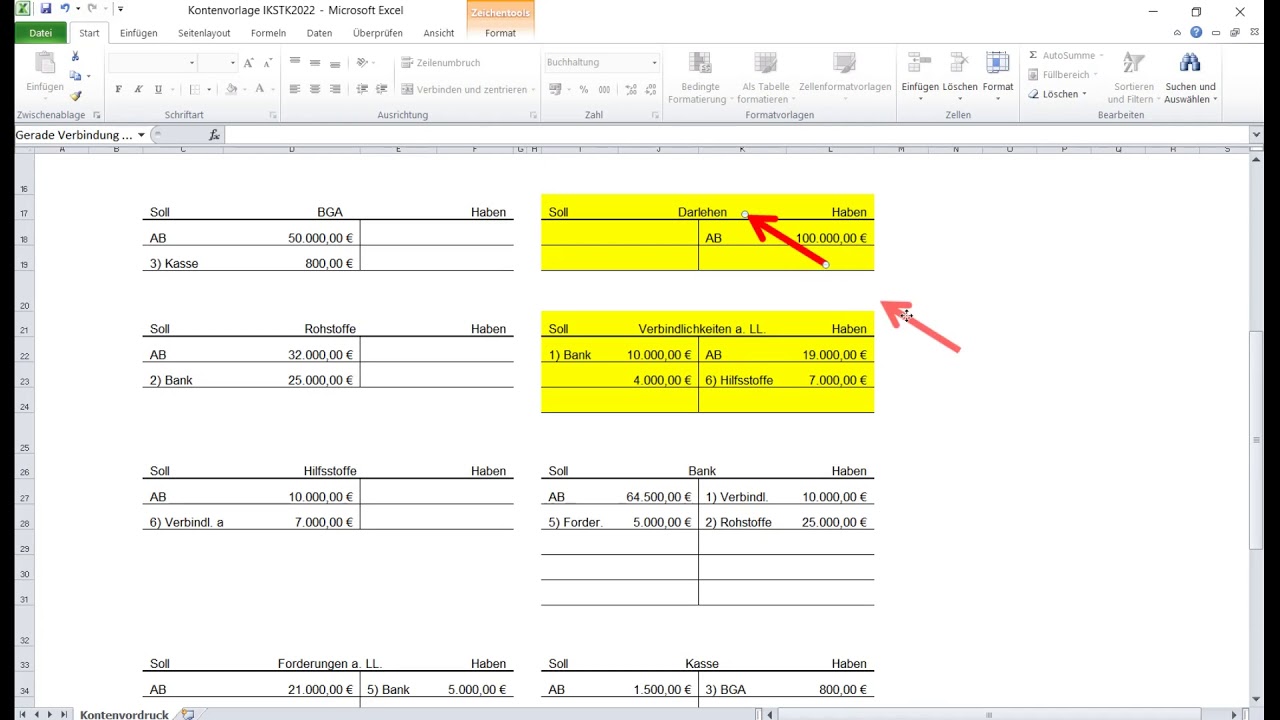
Task: Click the fill color paint bucket
Action: tap(231, 89)
